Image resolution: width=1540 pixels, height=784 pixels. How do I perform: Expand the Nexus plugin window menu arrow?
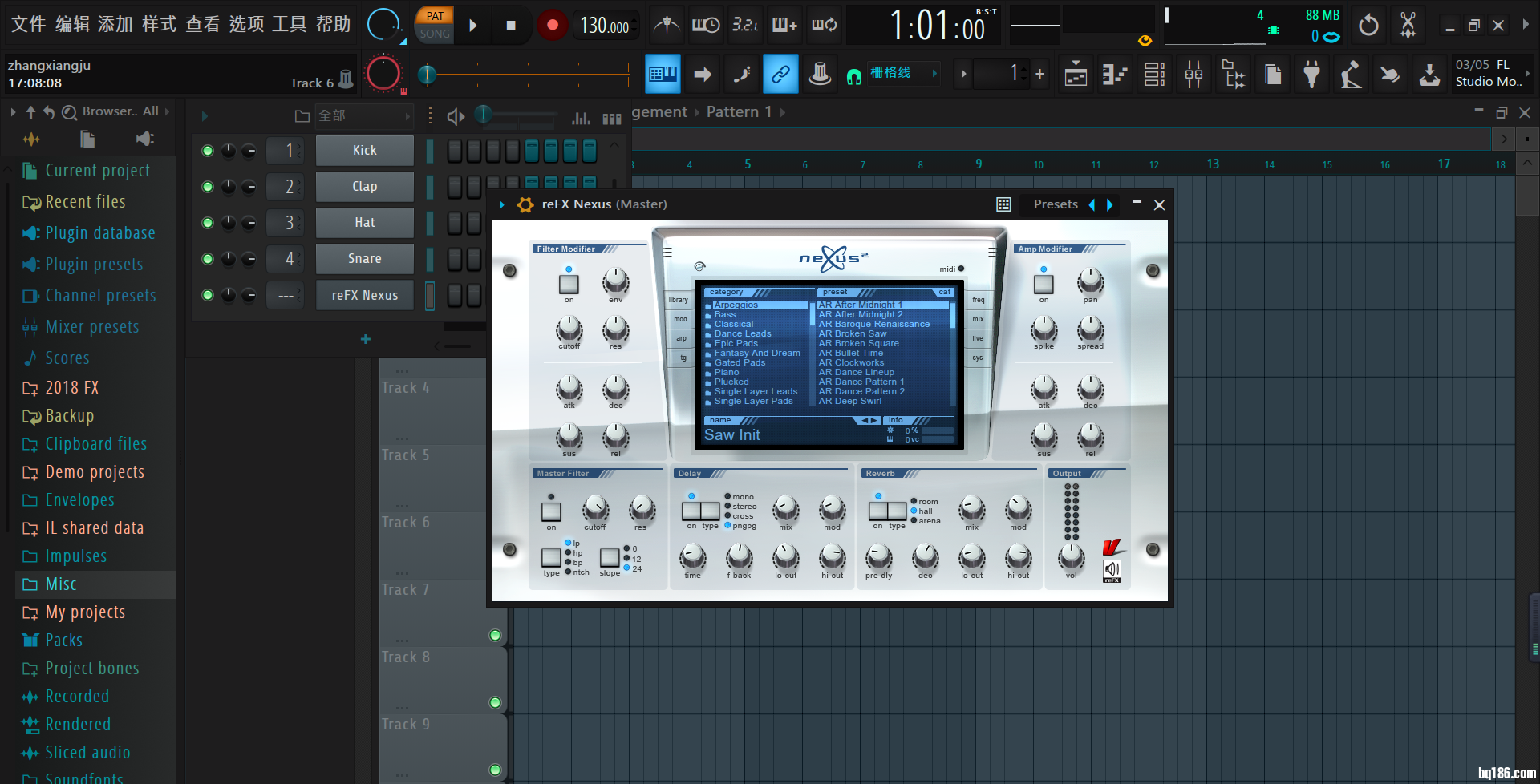point(502,204)
